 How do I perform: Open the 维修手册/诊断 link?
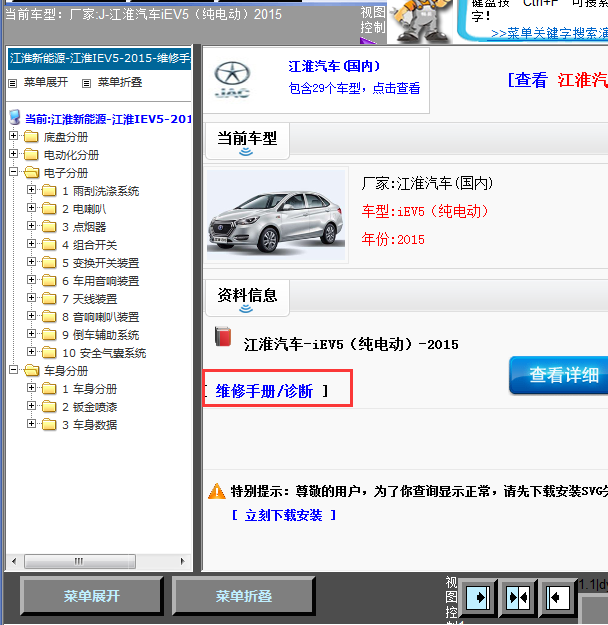click(x=264, y=391)
